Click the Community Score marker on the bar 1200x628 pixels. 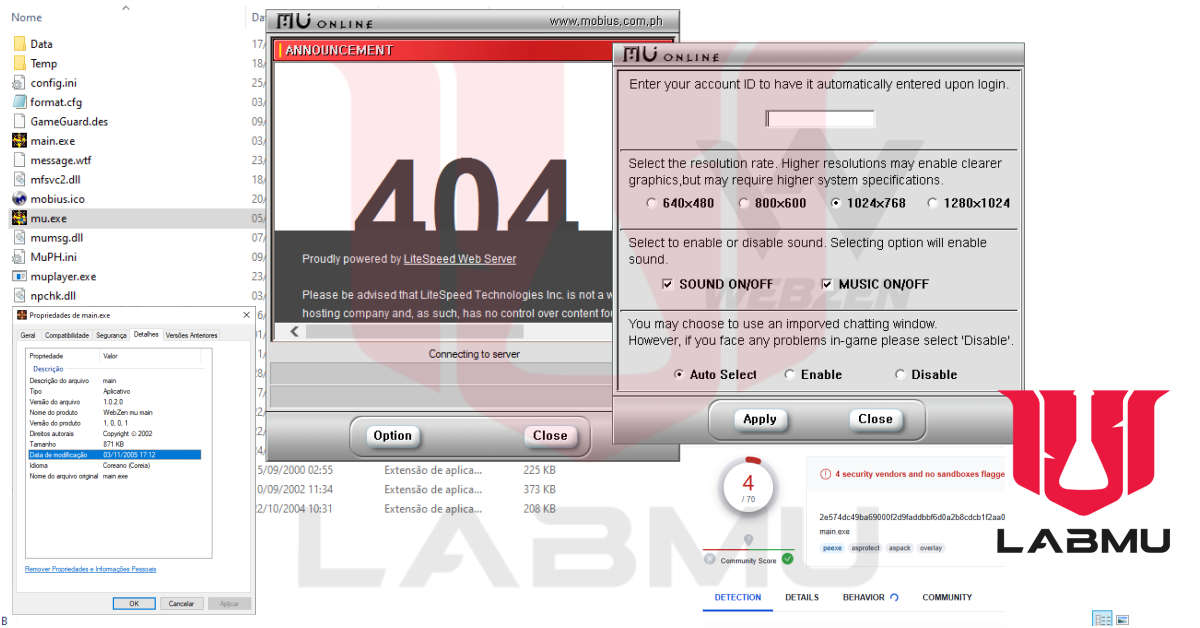[749, 539]
